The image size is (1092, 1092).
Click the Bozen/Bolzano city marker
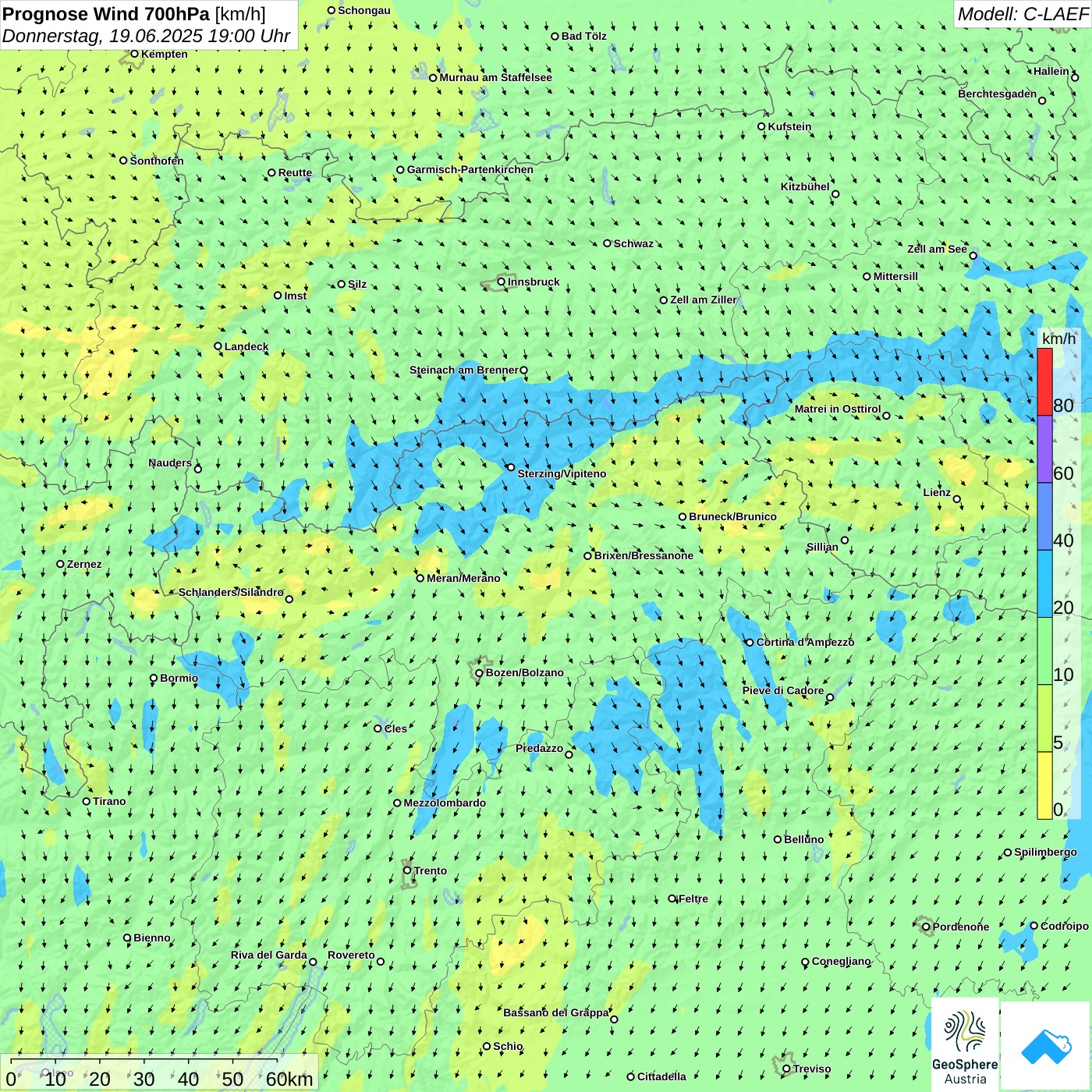click(480, 672)
